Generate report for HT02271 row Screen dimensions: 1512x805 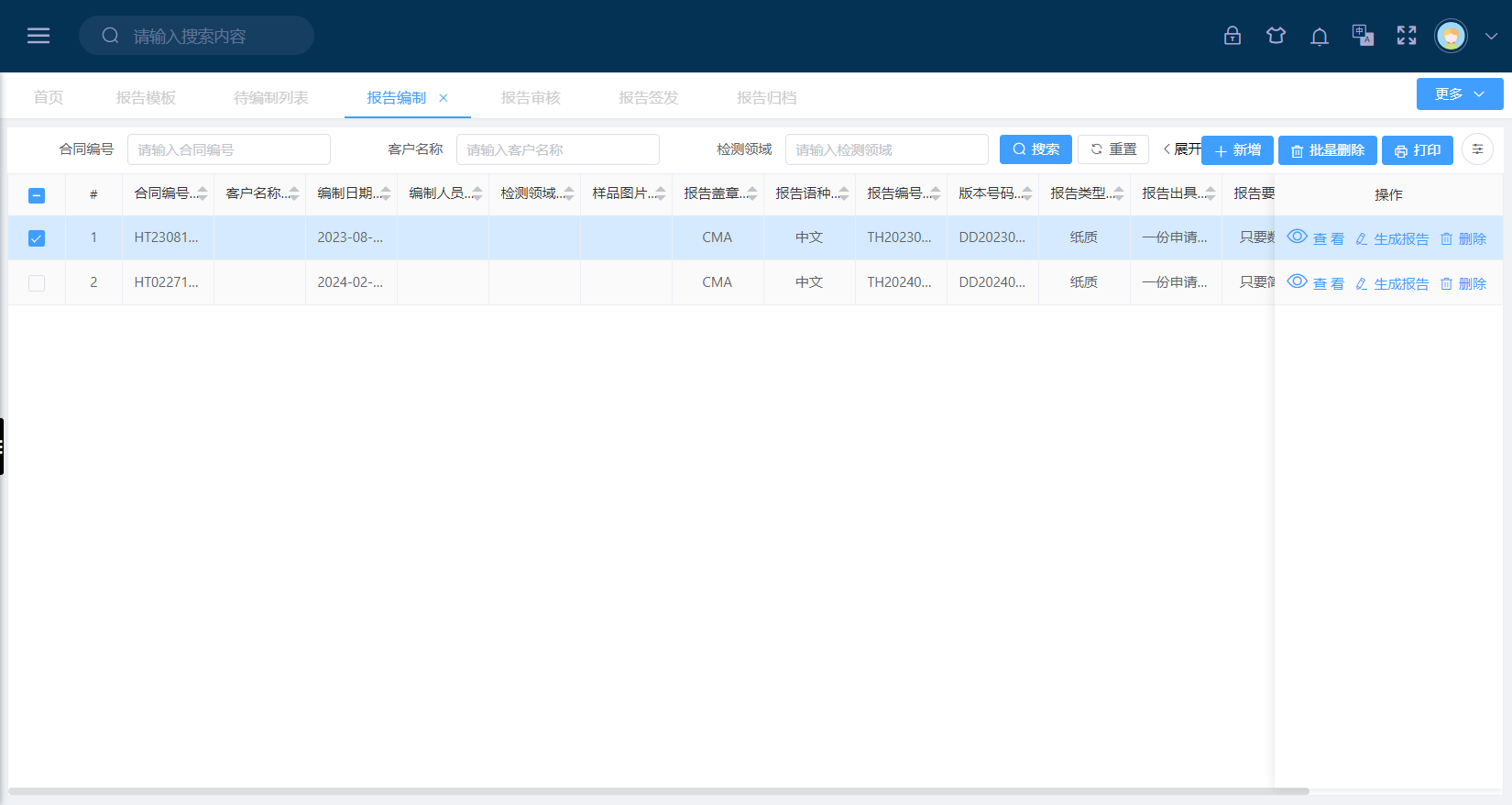pyautogui.click(x=1392, y=284)
